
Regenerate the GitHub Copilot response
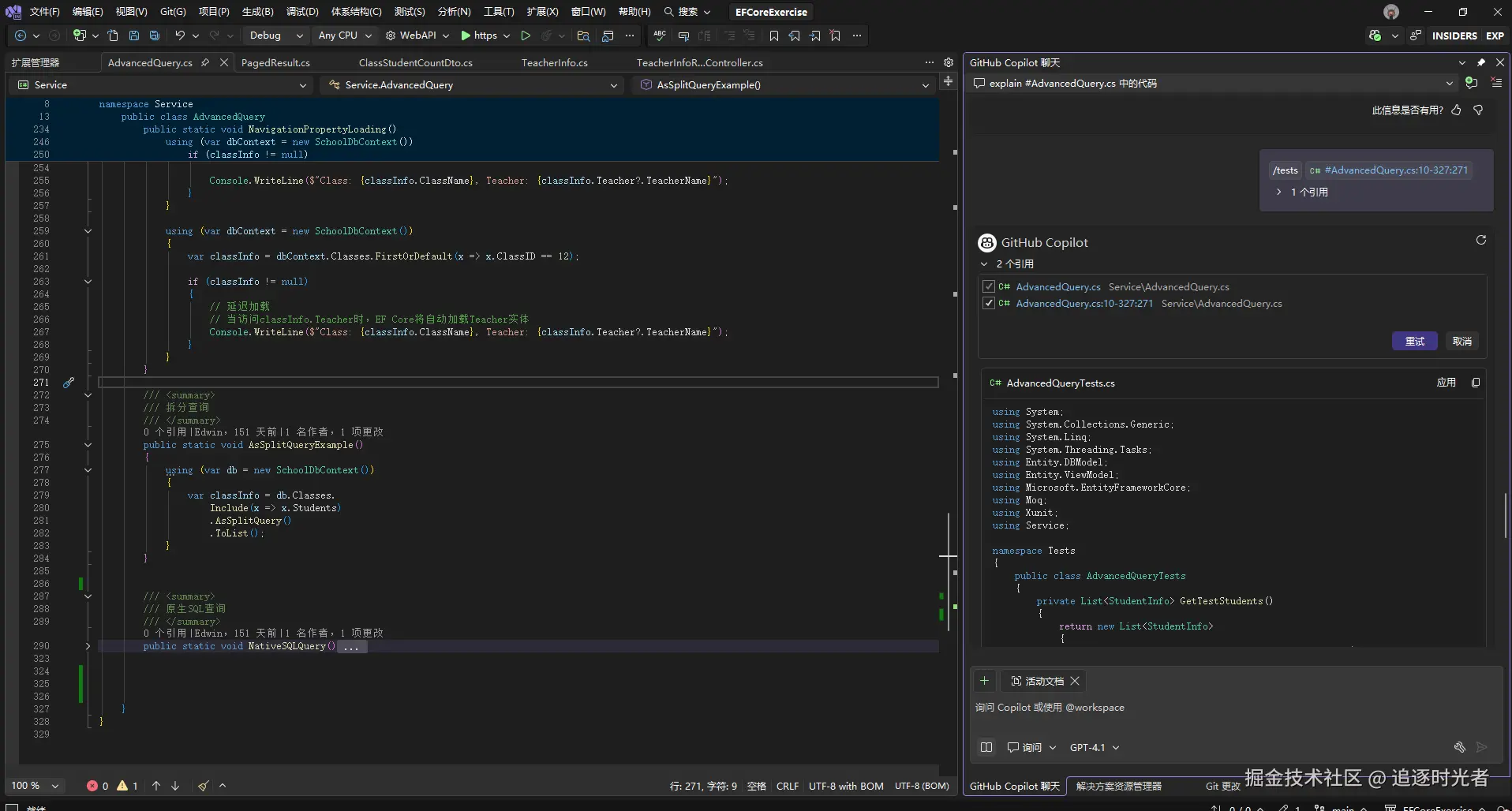tap(1481, 241)
